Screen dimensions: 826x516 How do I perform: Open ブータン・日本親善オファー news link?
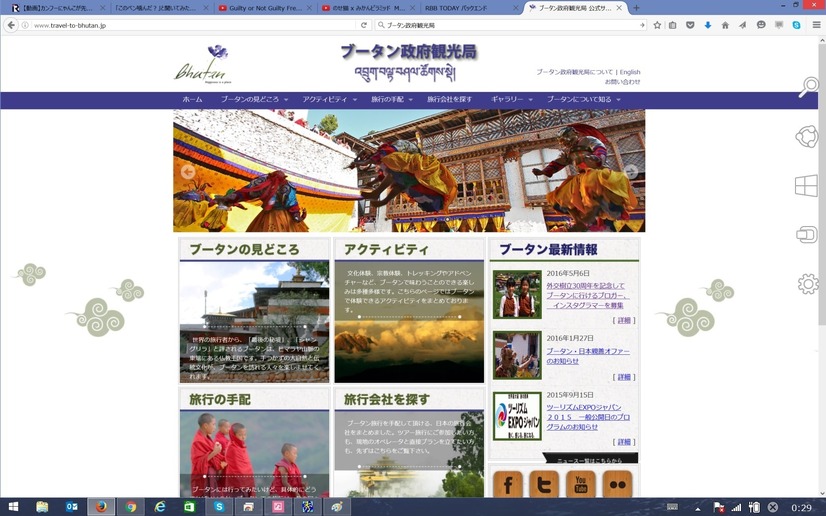[x=588, y=356]
